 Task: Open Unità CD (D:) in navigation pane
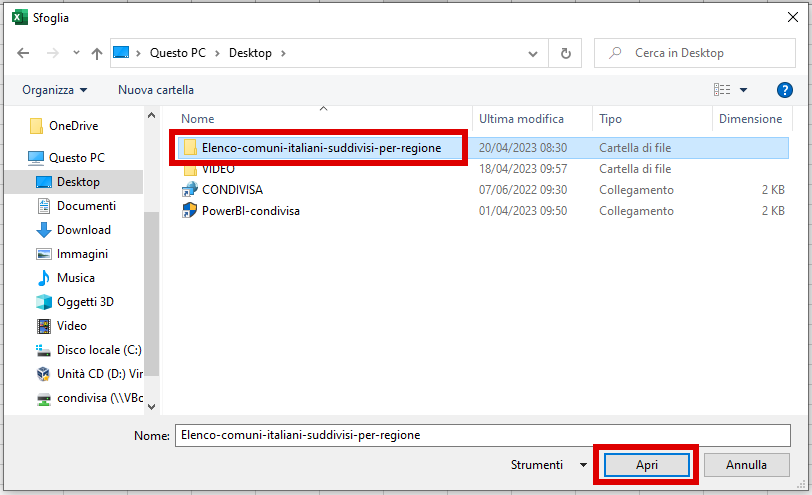click(x=99, y=374)
